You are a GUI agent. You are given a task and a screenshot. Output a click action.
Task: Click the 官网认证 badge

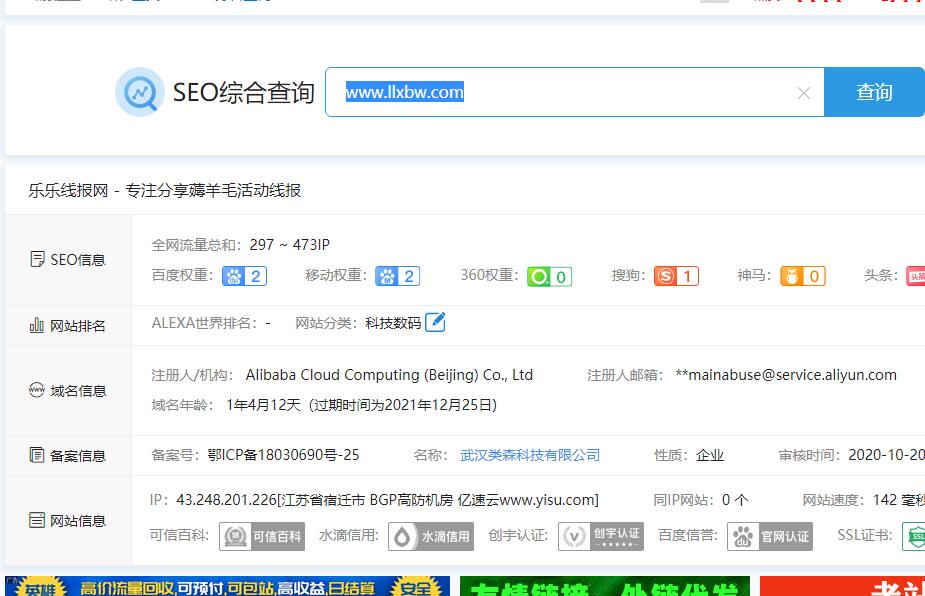(771, 536)
